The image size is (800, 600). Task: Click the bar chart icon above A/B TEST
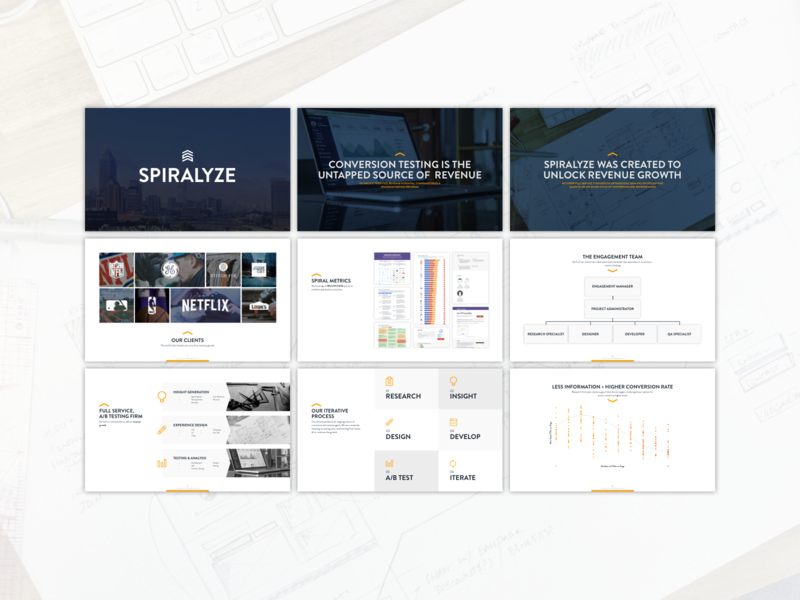(389, 463)
